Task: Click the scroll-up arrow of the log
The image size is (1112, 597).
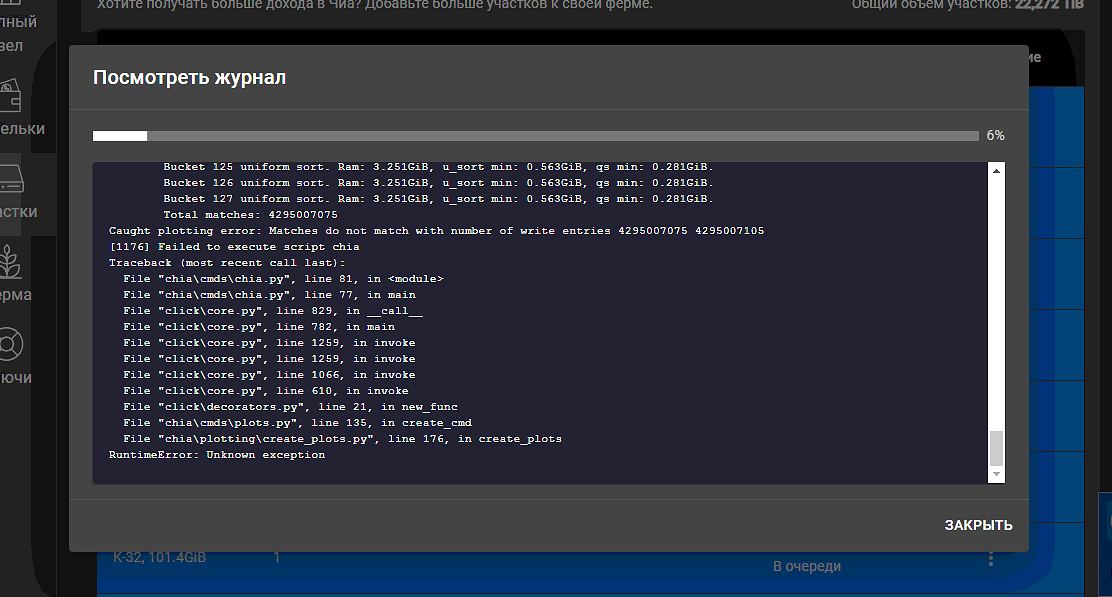Action: (996, 171)
